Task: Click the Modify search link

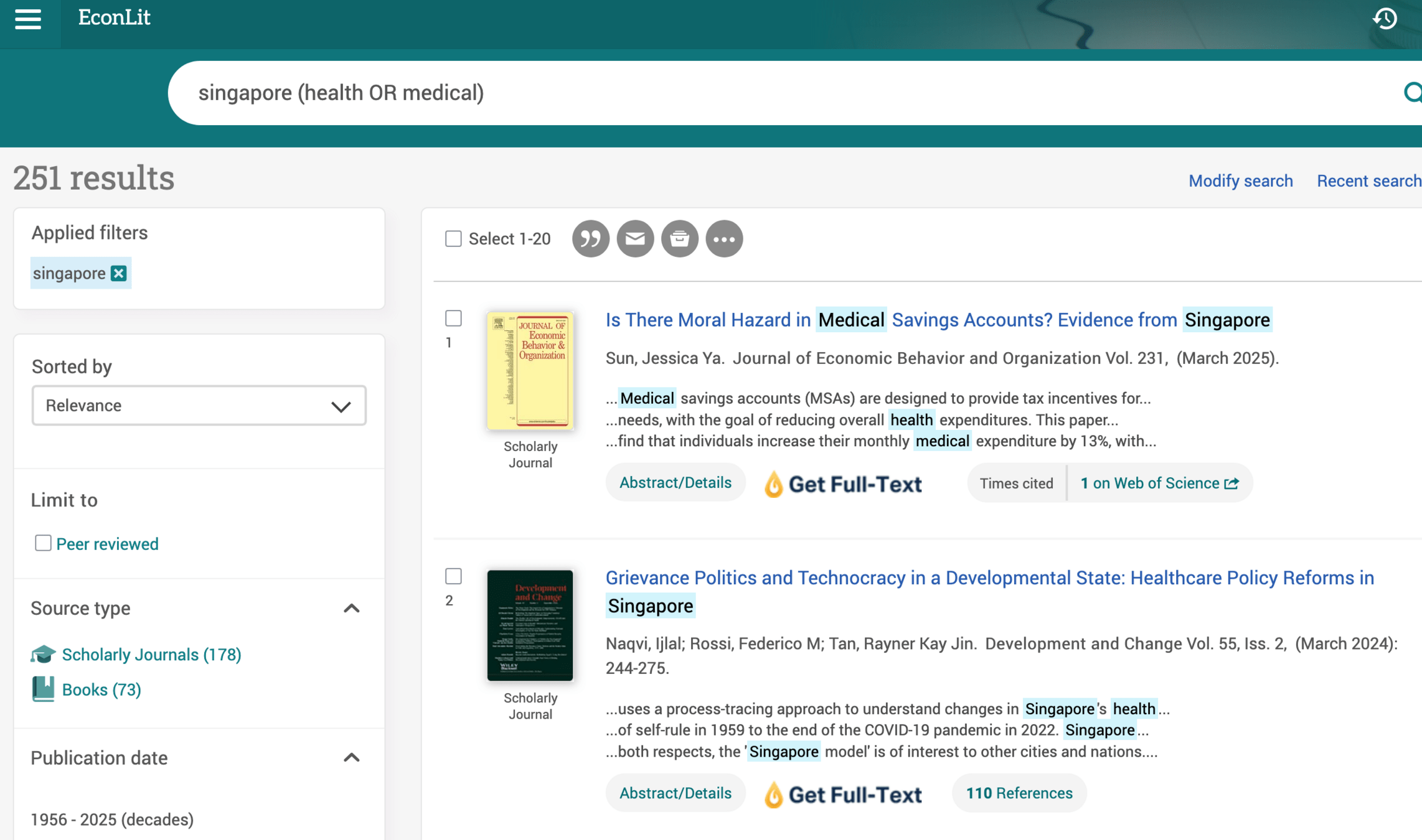Action: (1240, 181)
